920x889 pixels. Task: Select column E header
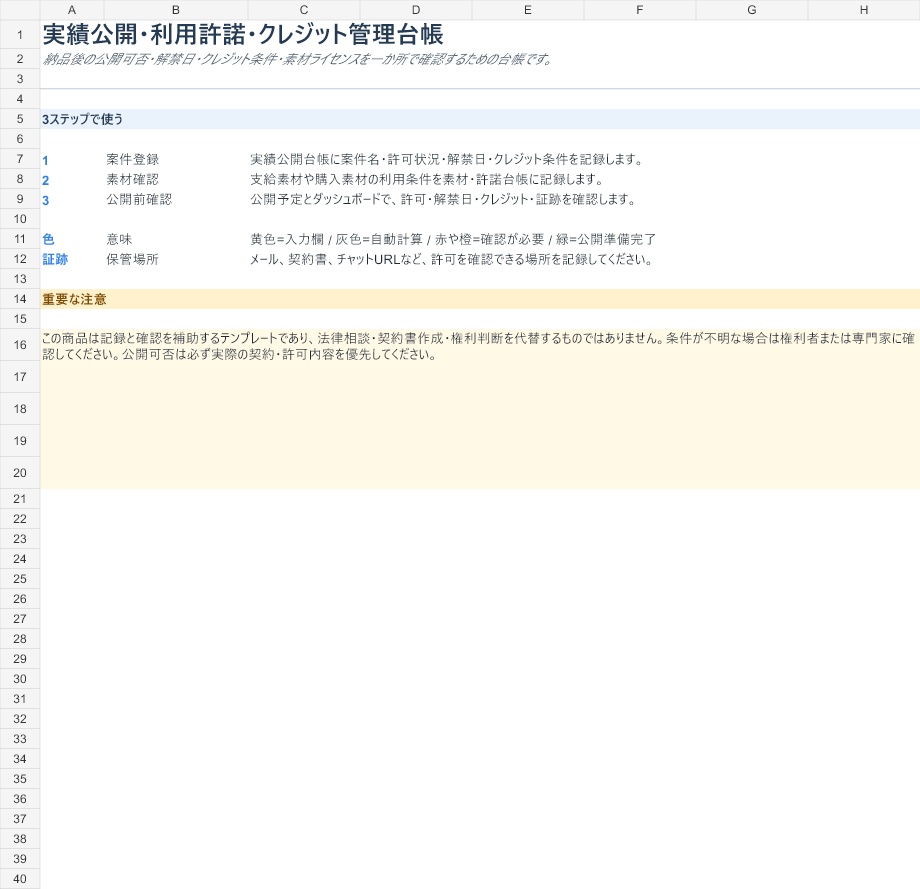point(528,10)
